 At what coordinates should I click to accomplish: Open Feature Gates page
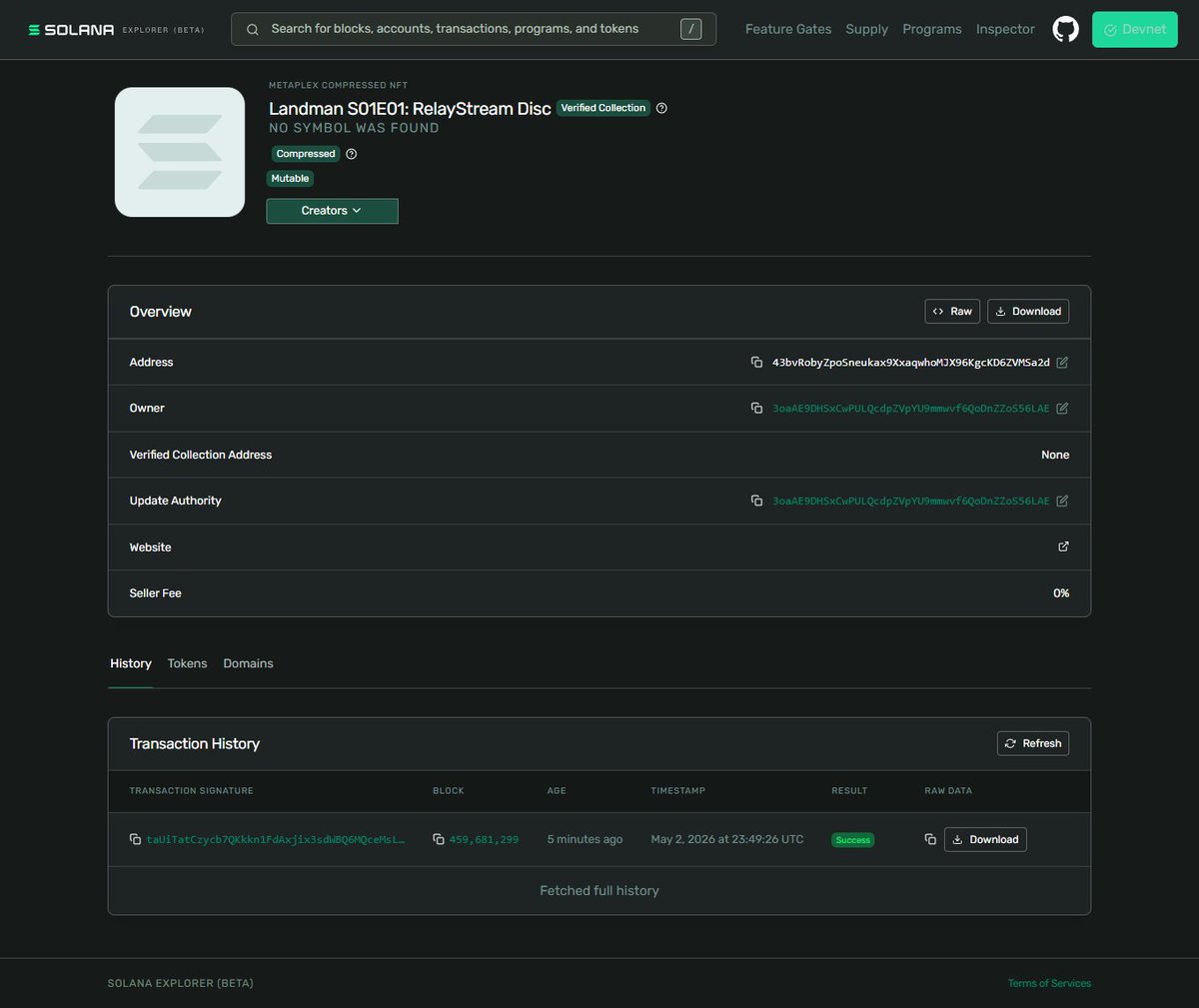pos(788,29)
